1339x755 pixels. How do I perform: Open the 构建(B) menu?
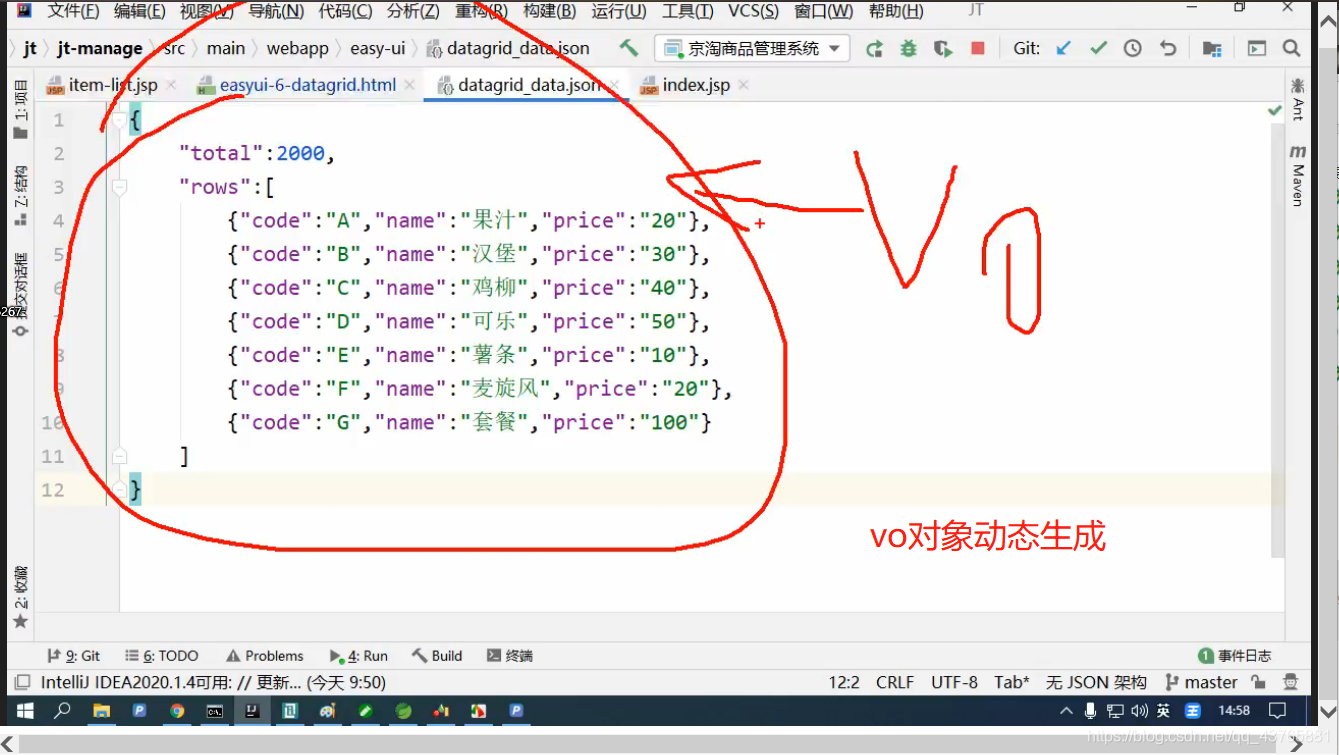point(550,11)
